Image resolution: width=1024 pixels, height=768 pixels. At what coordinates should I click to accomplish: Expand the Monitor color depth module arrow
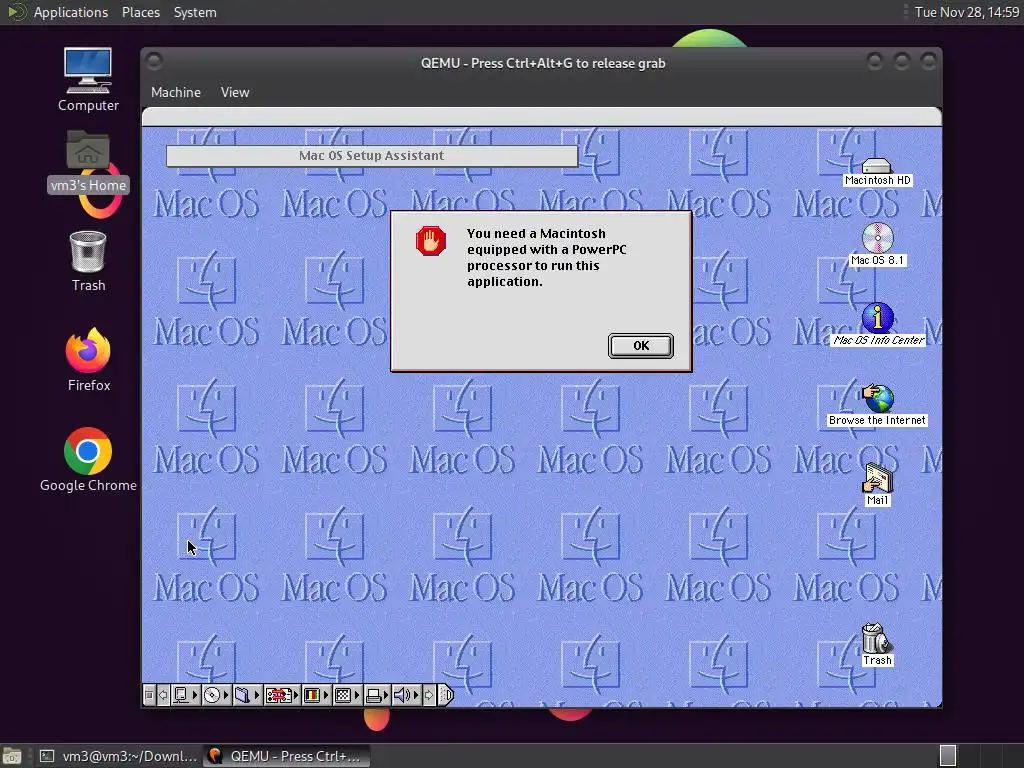[x=326, y=696]
